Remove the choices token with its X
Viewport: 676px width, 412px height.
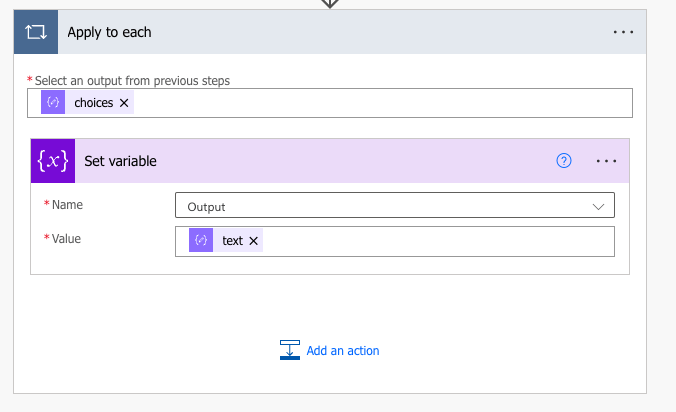124,103
